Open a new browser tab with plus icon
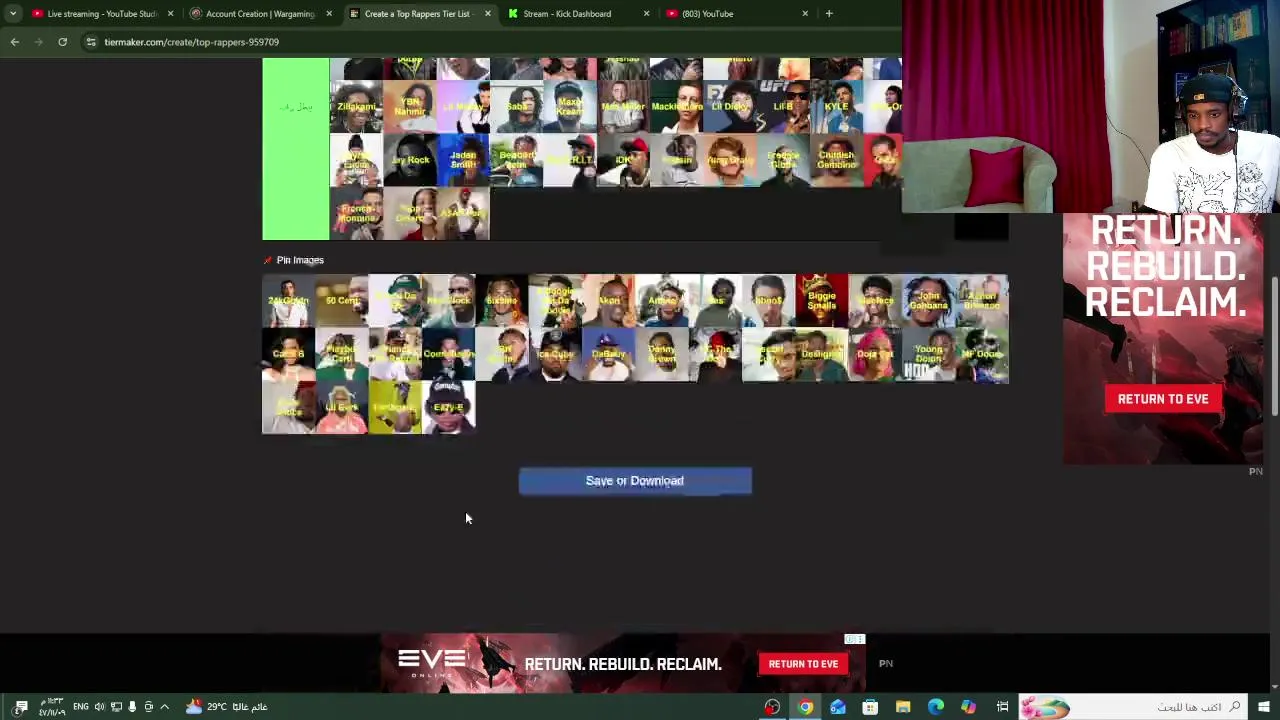Image resolution: width=1280 pixels, height=720 pixels. (829, 14)
